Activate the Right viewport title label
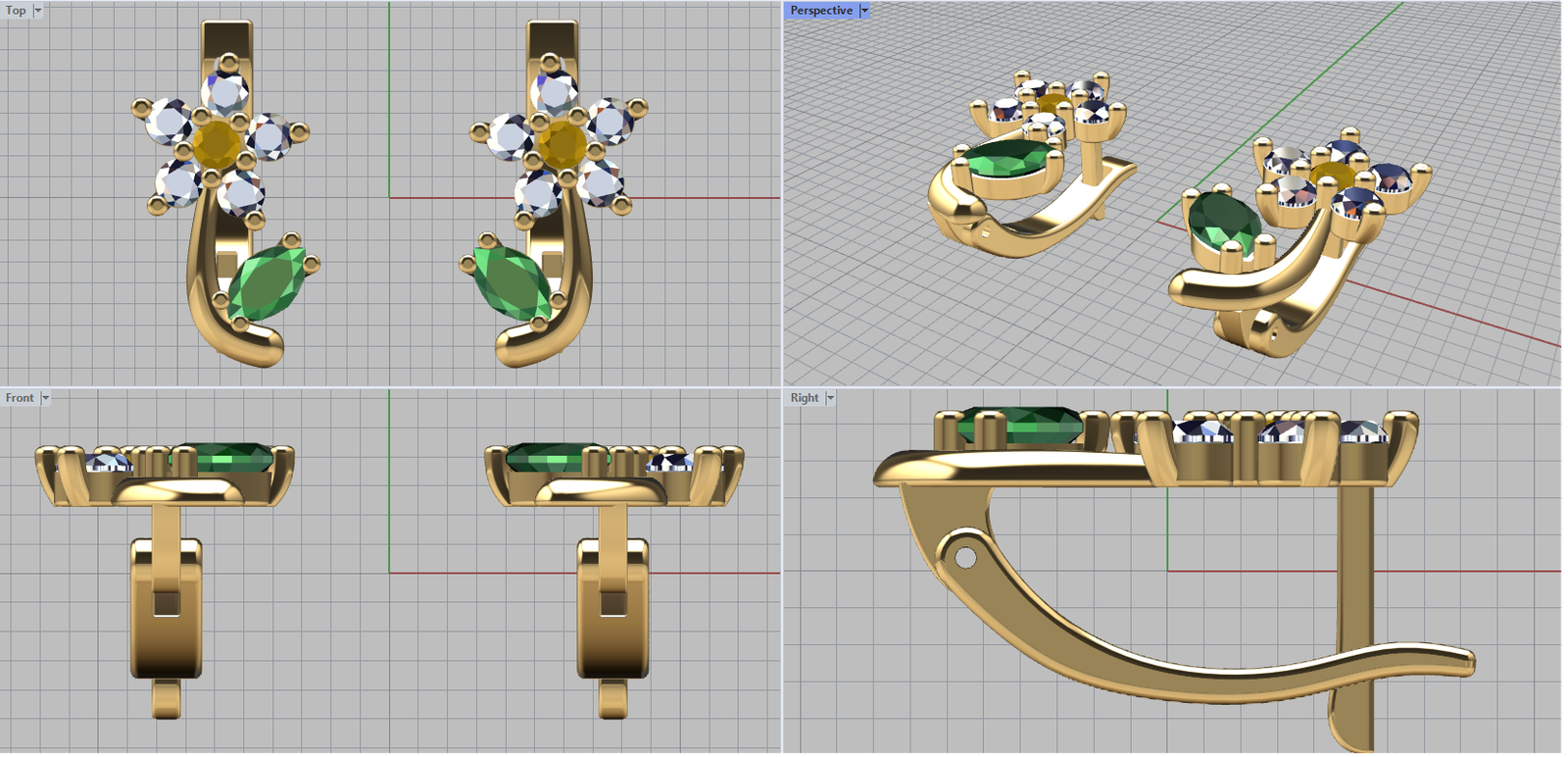 [805, 398]
